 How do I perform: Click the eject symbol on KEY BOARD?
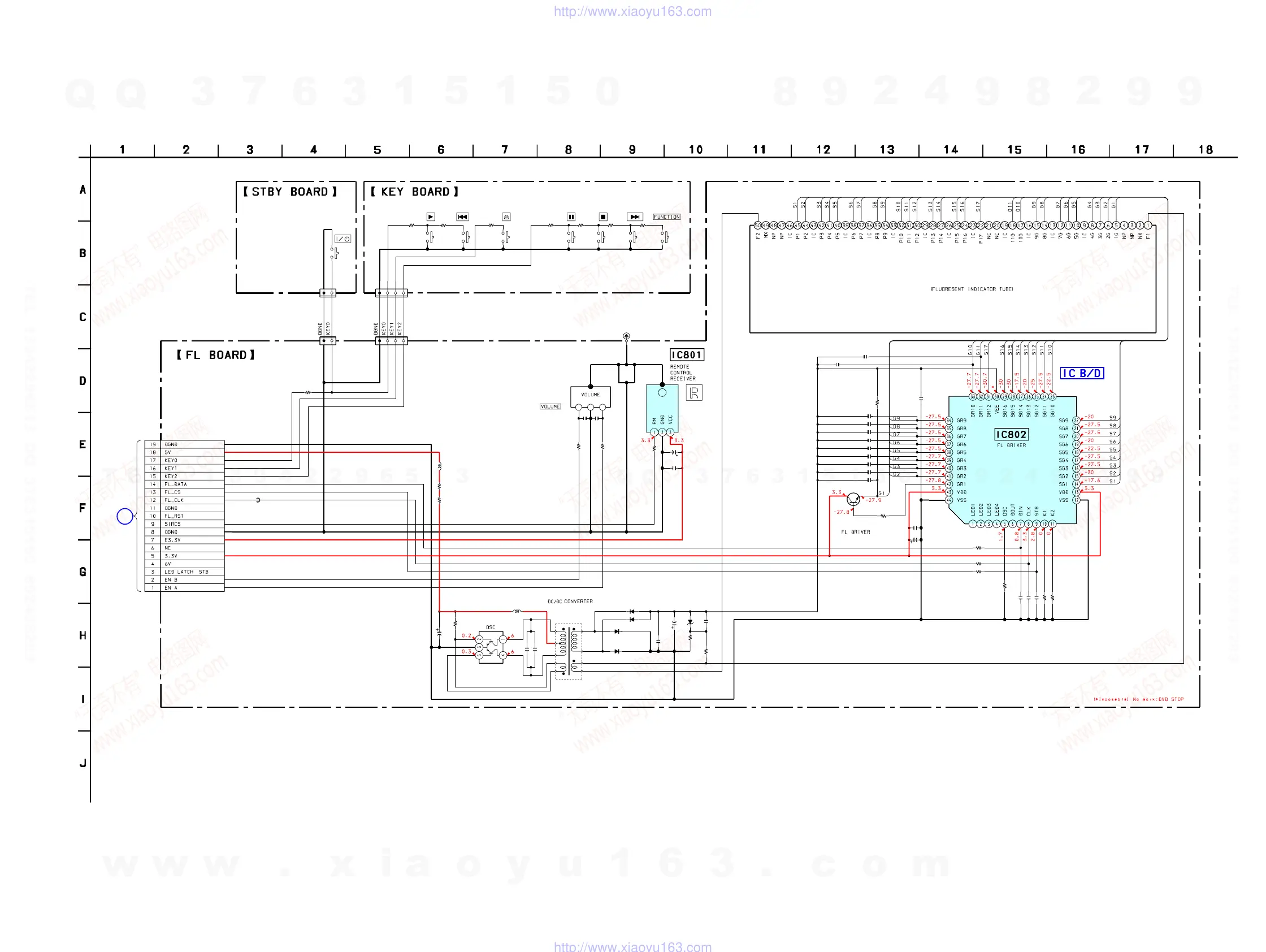click(x=506, y=217)
